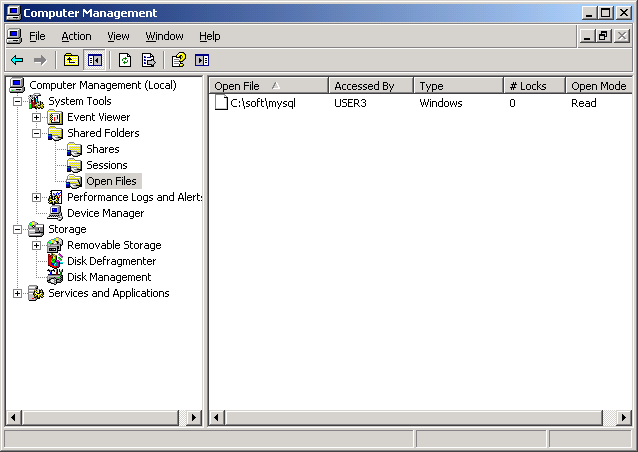This screenshot has width=638, height=452.
Task: Open the Action menu
Action: (x=76, y=37)
